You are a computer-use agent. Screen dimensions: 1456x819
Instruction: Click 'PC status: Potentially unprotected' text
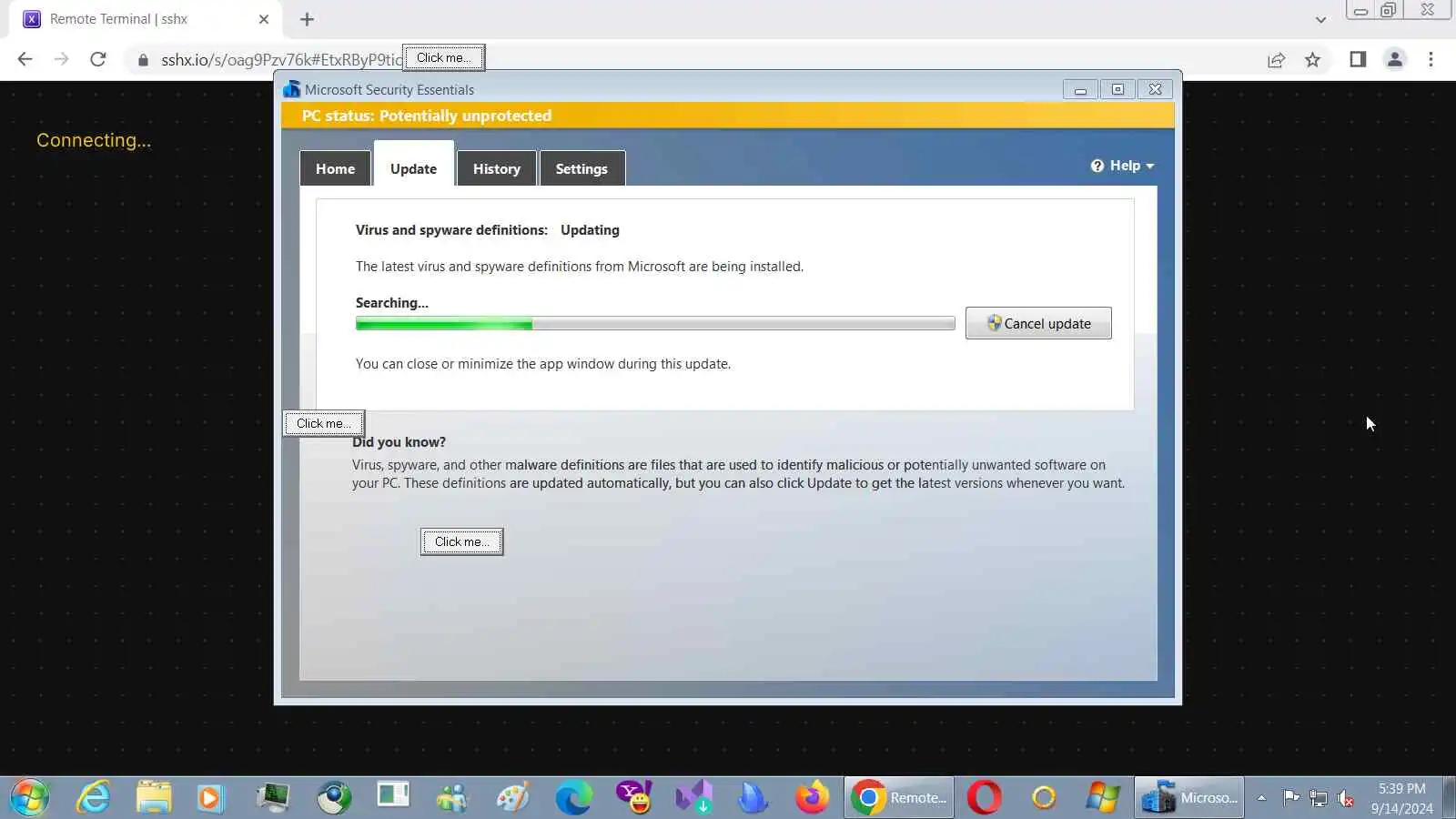click(427, 116)
